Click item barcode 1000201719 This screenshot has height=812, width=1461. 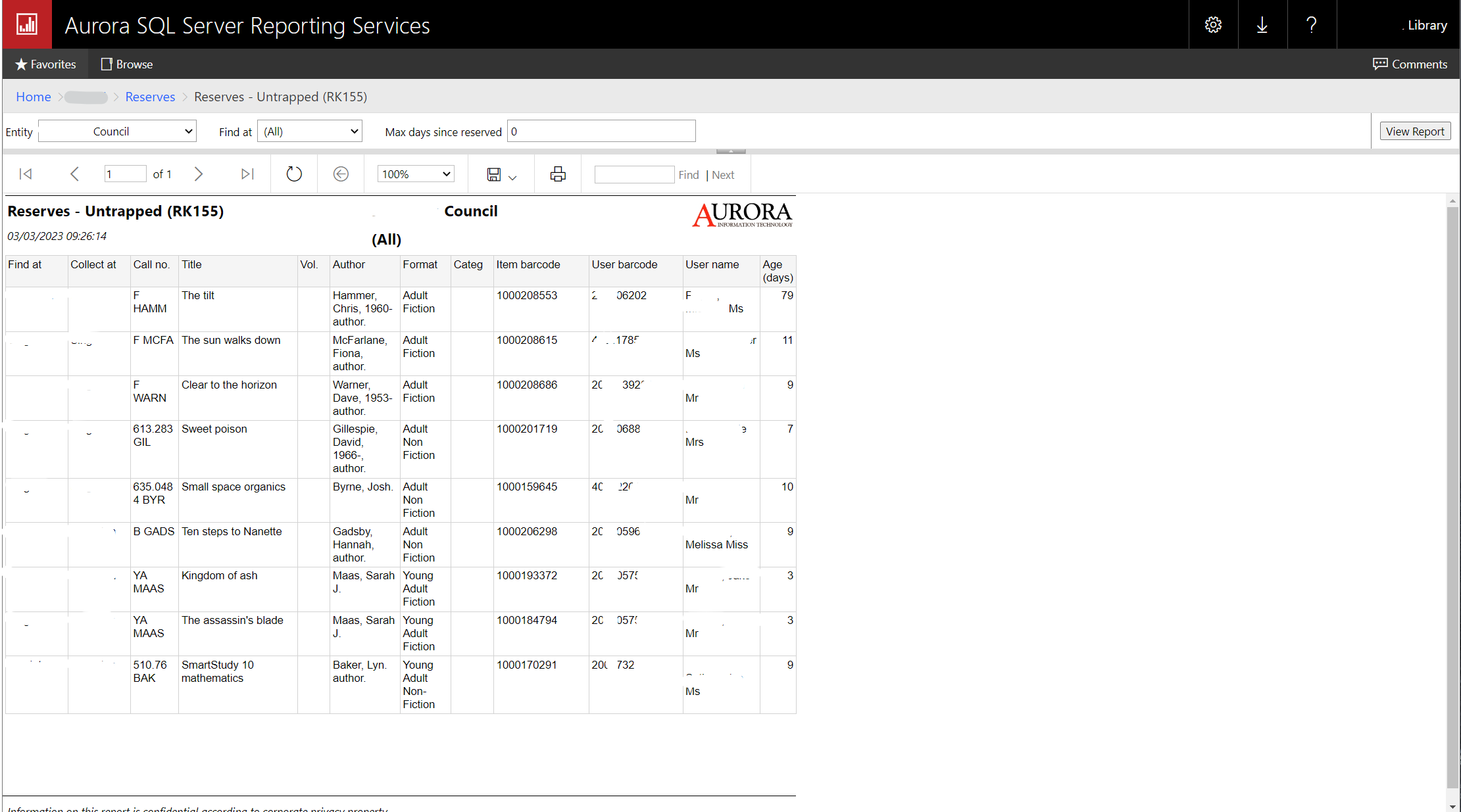click(x=527, y=429)
